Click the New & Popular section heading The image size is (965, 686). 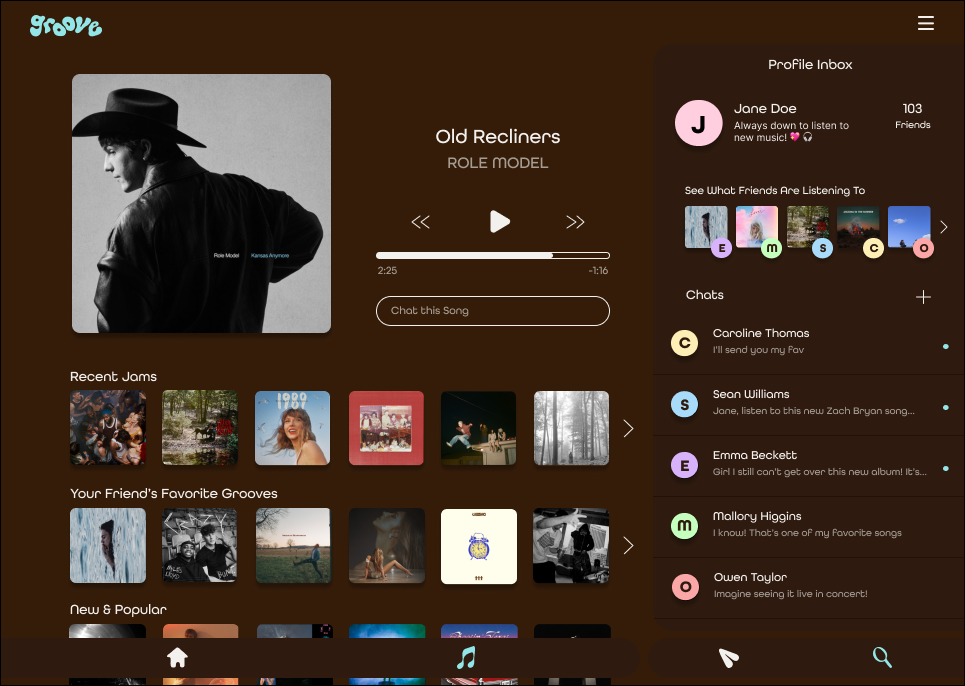pyautogui.click(x=118, y=610)
